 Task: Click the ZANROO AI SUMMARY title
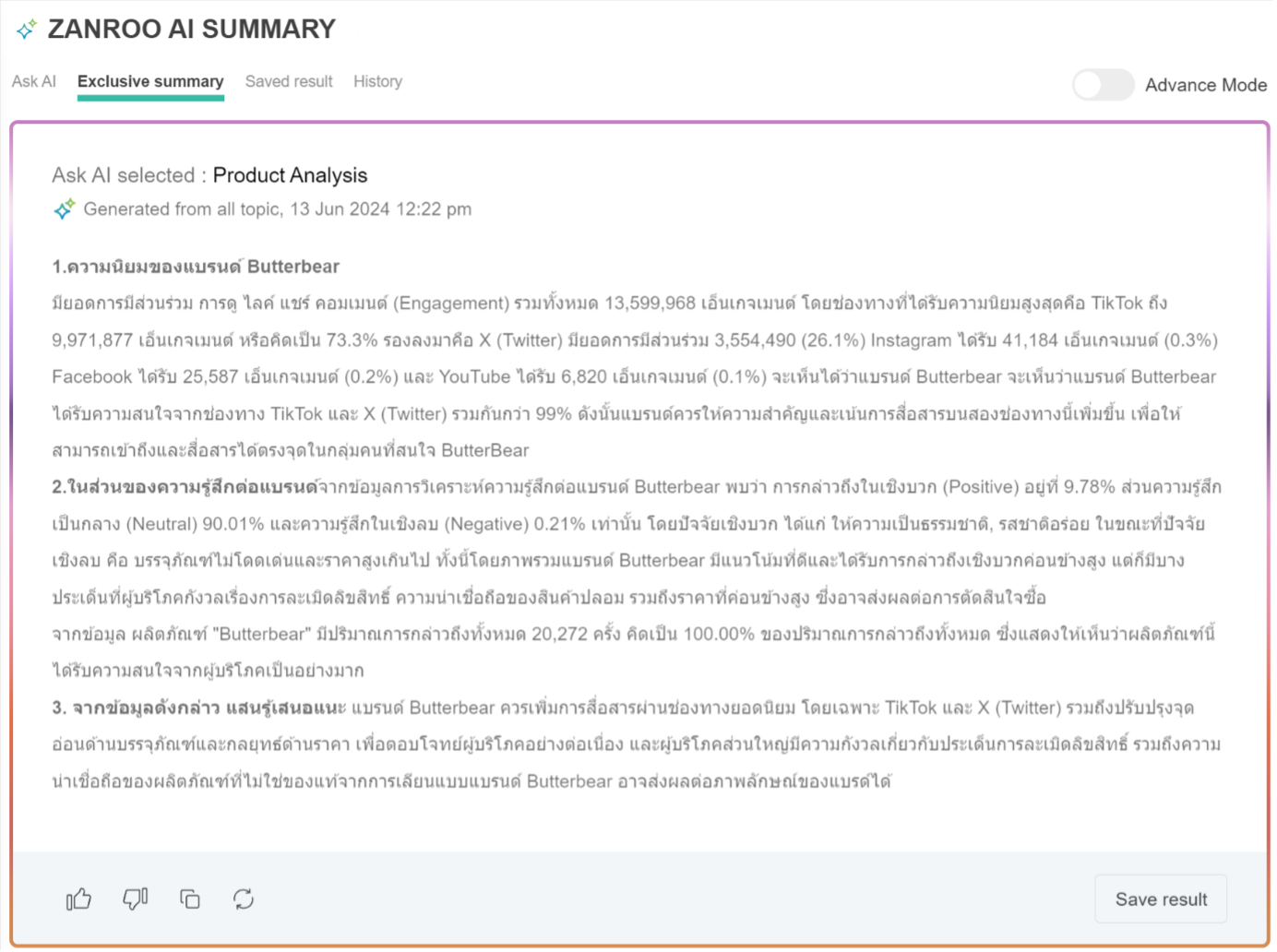(192, 30)
